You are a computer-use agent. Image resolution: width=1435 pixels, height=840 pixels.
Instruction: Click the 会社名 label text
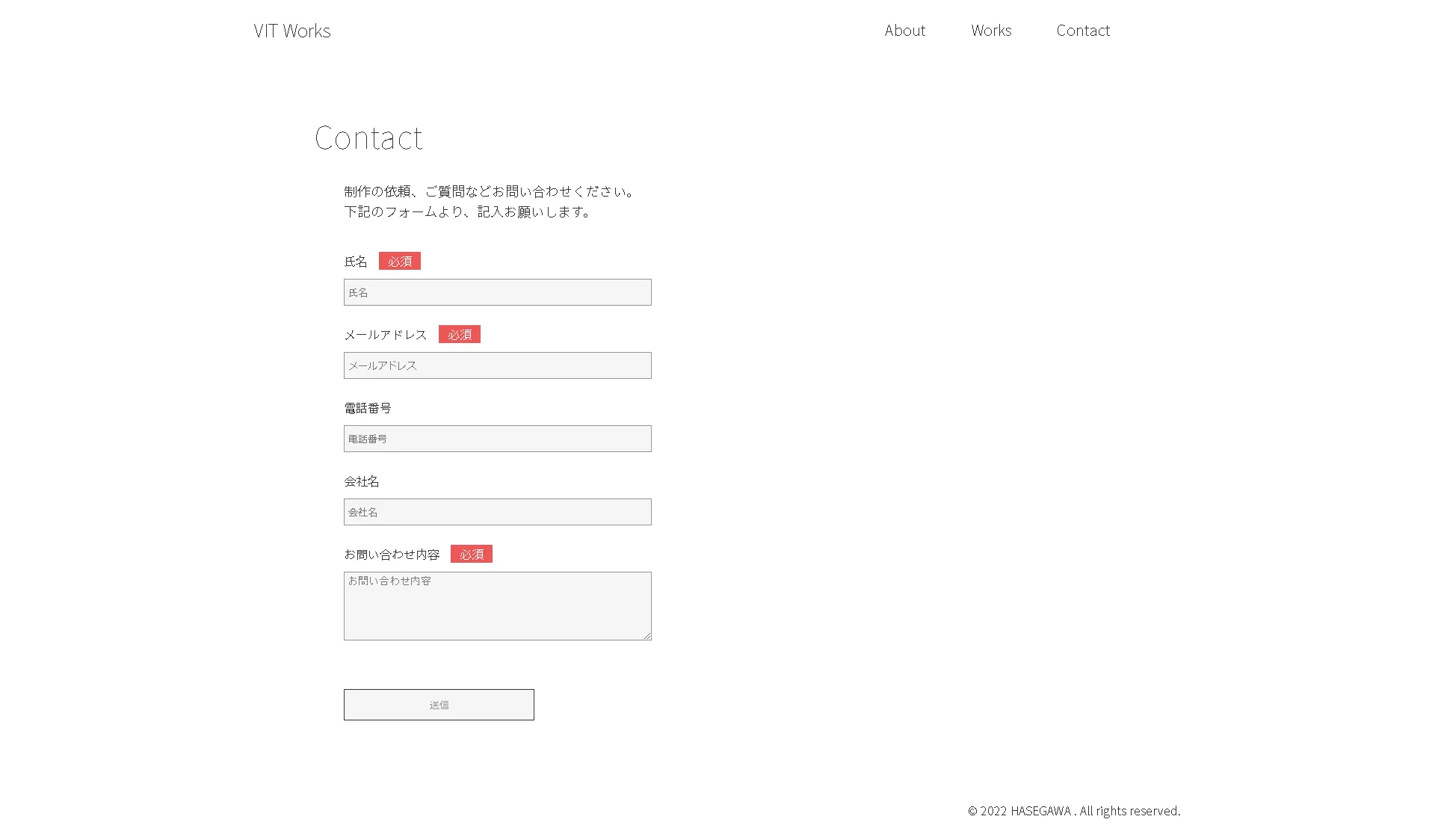click(x=362, y=481)
